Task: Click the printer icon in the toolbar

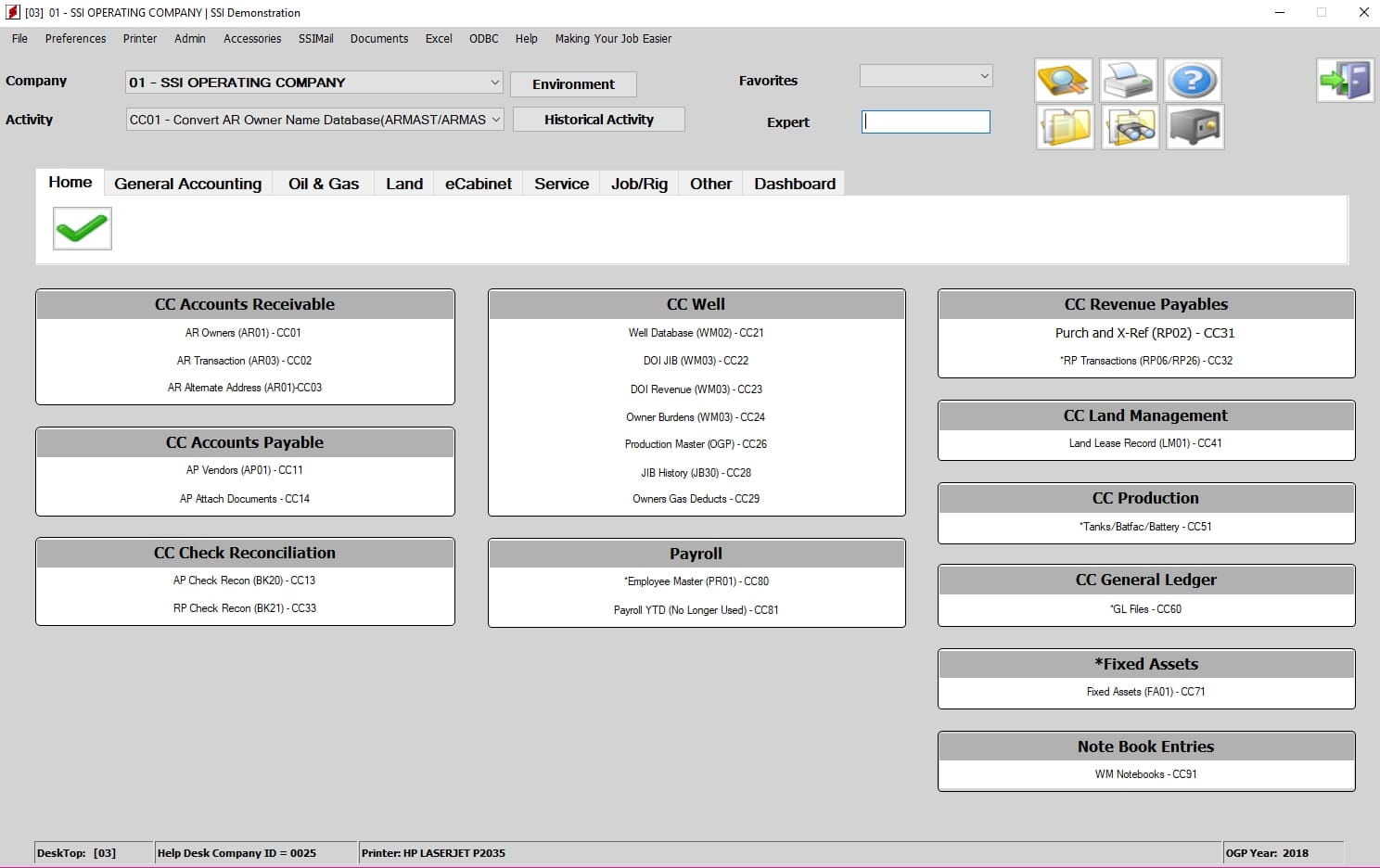Action: pos(1129,81)
